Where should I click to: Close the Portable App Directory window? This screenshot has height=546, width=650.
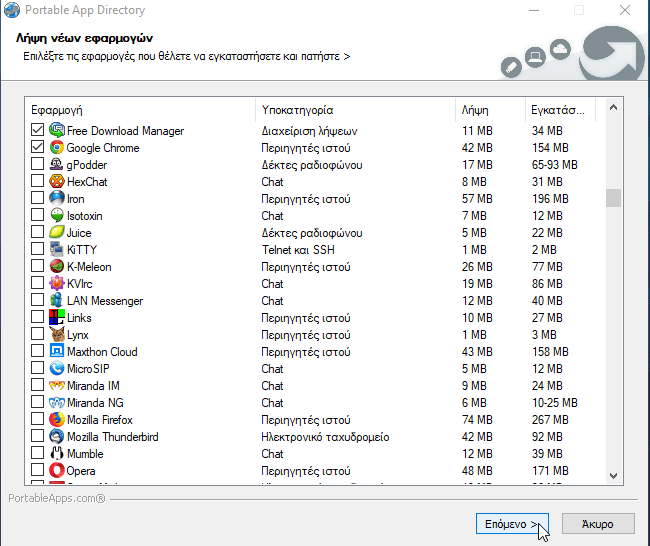[x=625, y=10]
